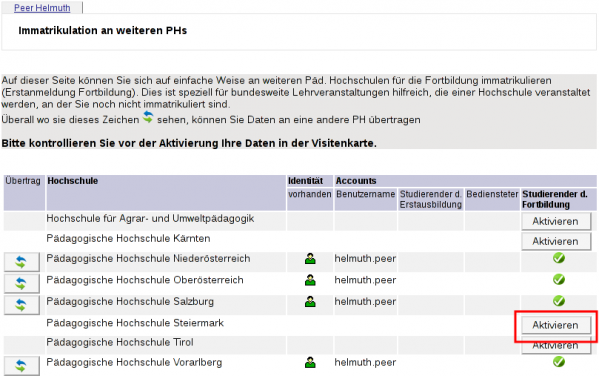Click identity person icon for Vorarlberg
This screenshot has height=376, width=599.
tap(310, 363)
